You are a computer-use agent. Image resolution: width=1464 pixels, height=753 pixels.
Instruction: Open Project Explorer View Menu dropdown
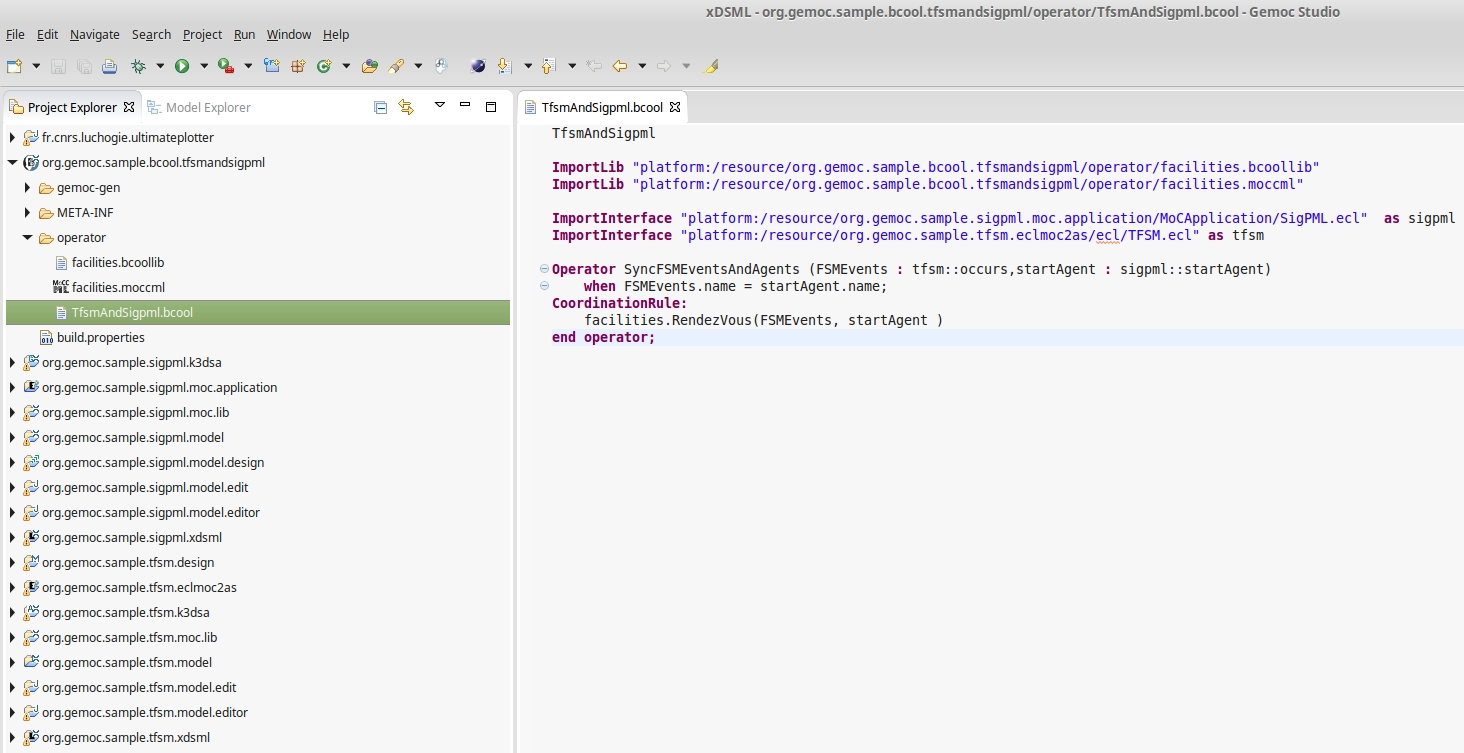click(439, 106)
